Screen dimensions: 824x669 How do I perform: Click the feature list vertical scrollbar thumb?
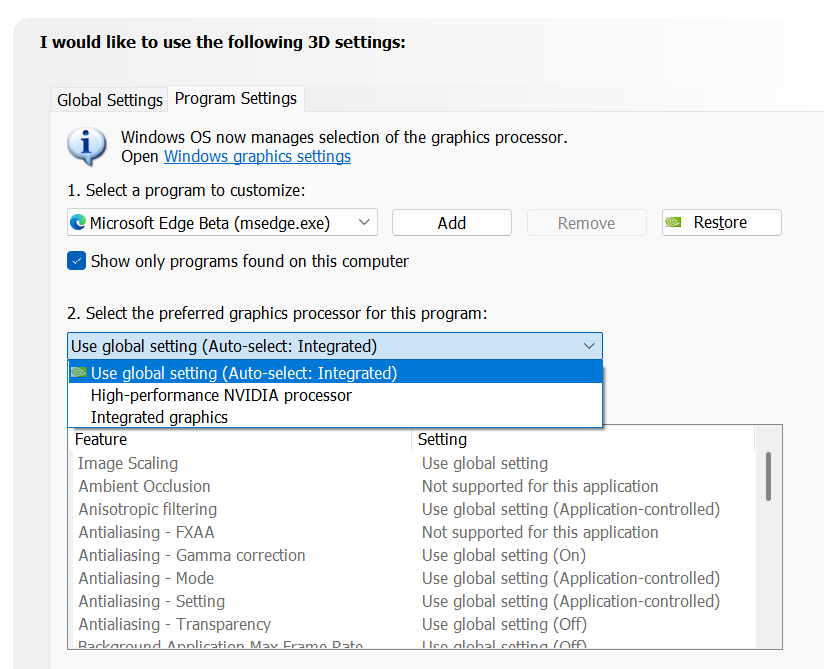point(768,476)
